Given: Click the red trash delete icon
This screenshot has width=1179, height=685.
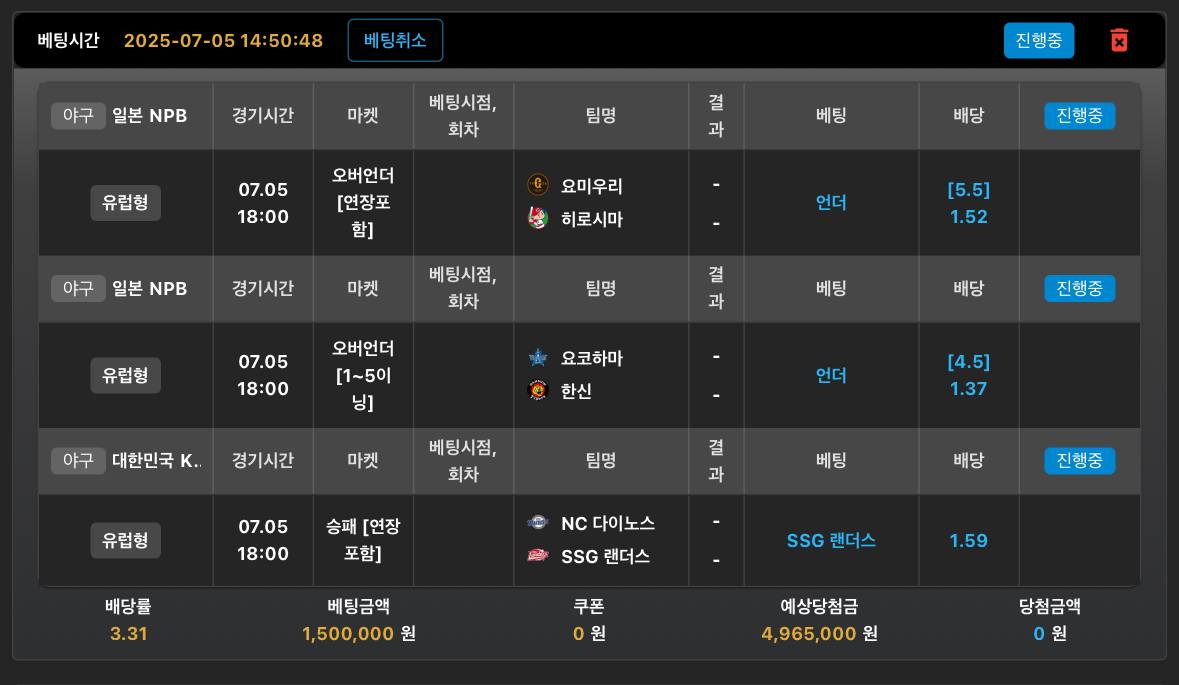Looking at the screenshot, I should [x=1119, y=40].
